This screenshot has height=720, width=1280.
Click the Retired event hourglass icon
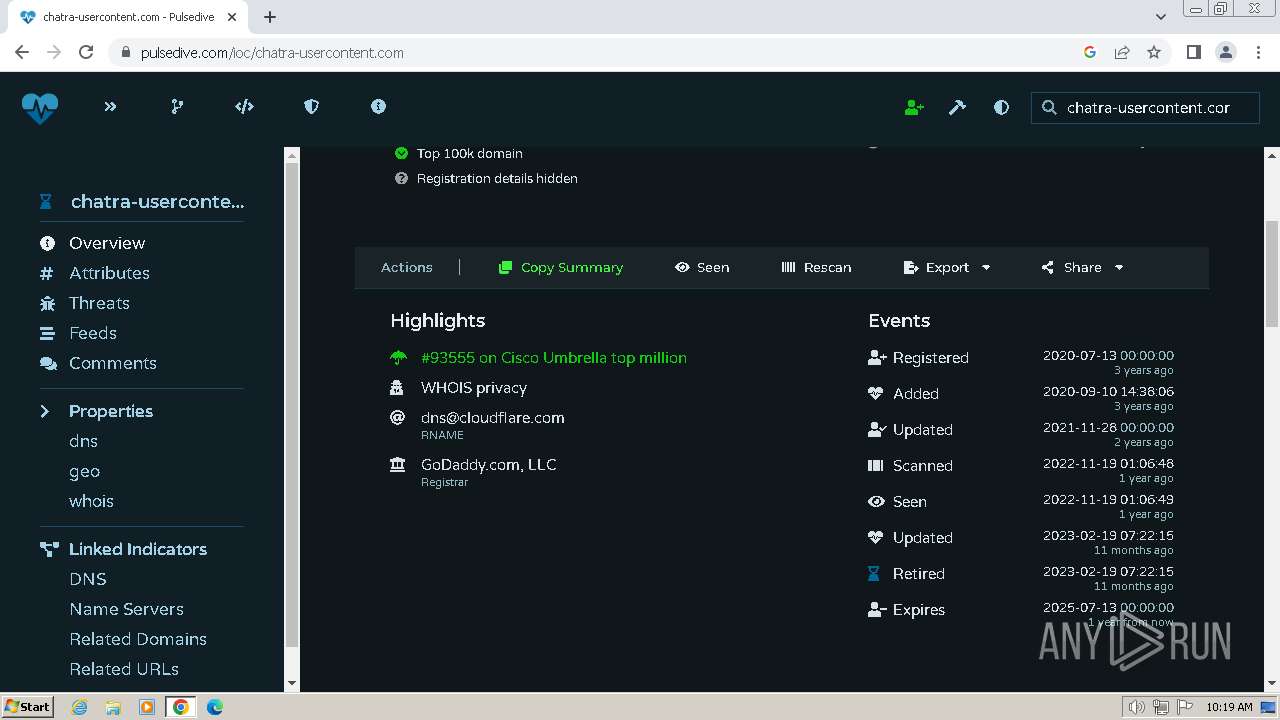click(x=874, y=573)
